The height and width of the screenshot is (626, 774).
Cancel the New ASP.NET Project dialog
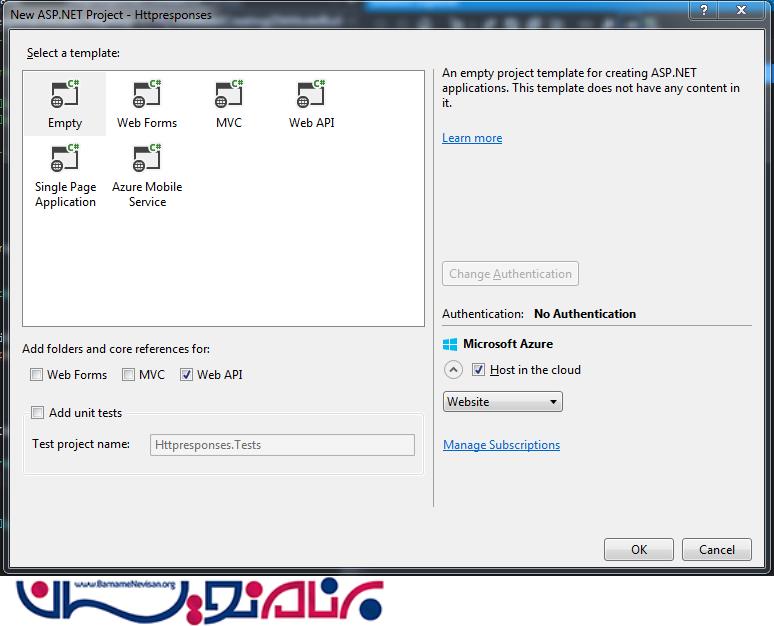pos(717,549)
